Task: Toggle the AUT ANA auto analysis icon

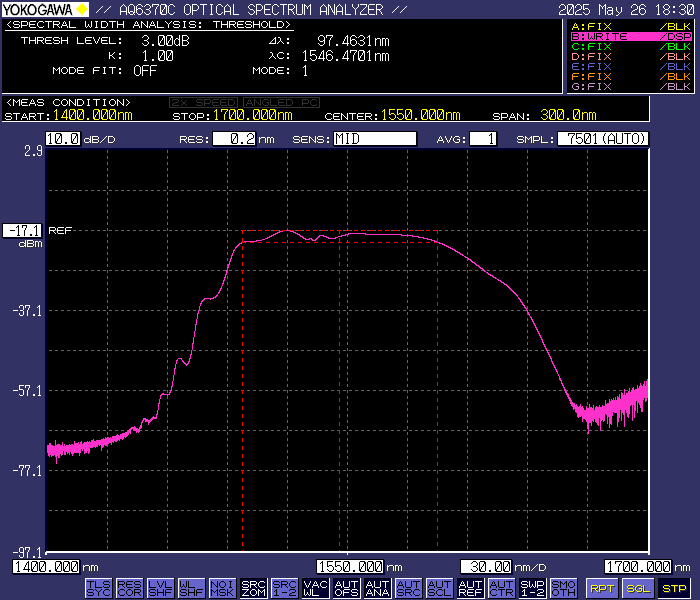Action: pos(377,588)
